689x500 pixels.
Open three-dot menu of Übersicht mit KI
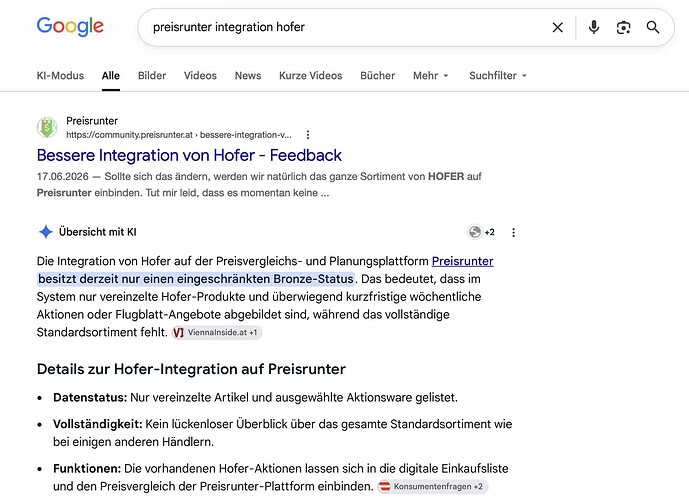pyautogui.click(x=513, y=232)
